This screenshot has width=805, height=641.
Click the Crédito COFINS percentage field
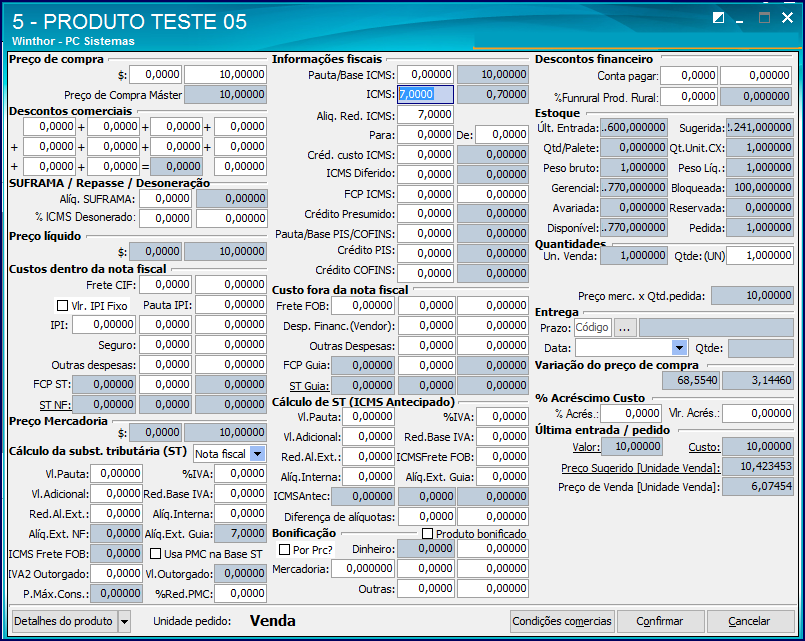pos(426,274)
